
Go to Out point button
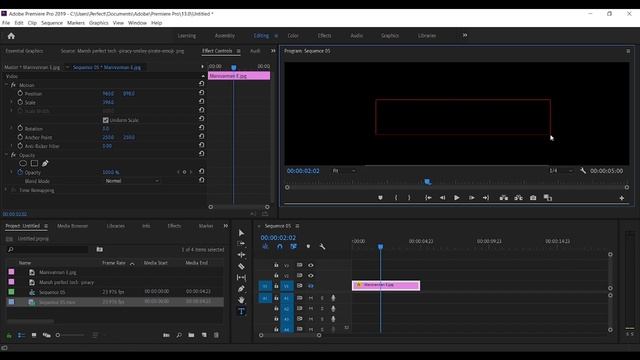[x=486, y=198]
